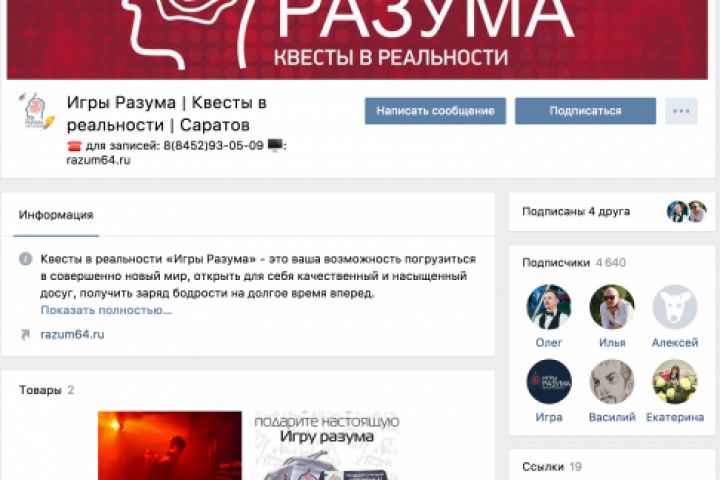Viewport: 720px width, 480px height.
Task: Open Василий's sketch portrait avatar
Action: tap(612, 382)
